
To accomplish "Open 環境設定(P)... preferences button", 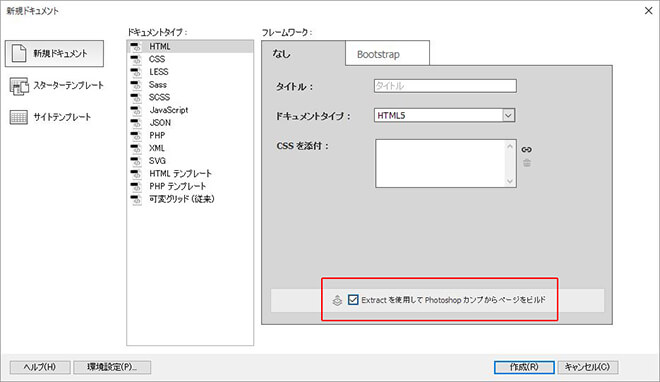I will [112, 367].
